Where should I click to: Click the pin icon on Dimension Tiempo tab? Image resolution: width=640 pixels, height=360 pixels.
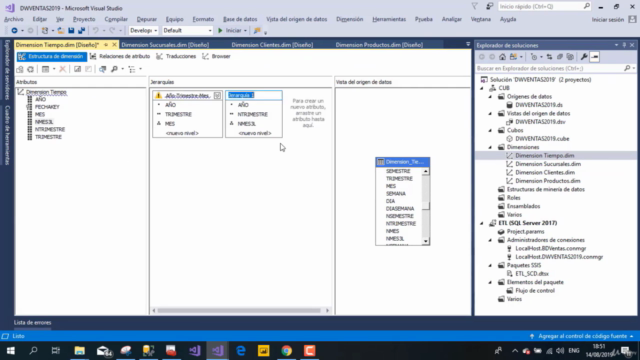[106, 44]
